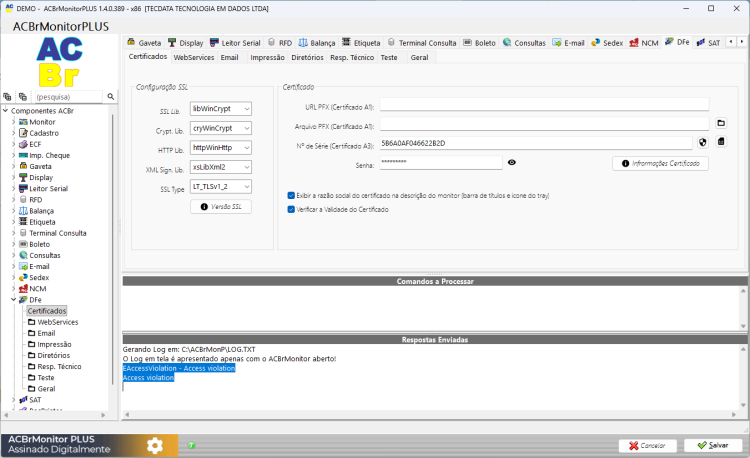
Task: Collapse the Componentes ACBr root node
Action: tap(5, 111)
